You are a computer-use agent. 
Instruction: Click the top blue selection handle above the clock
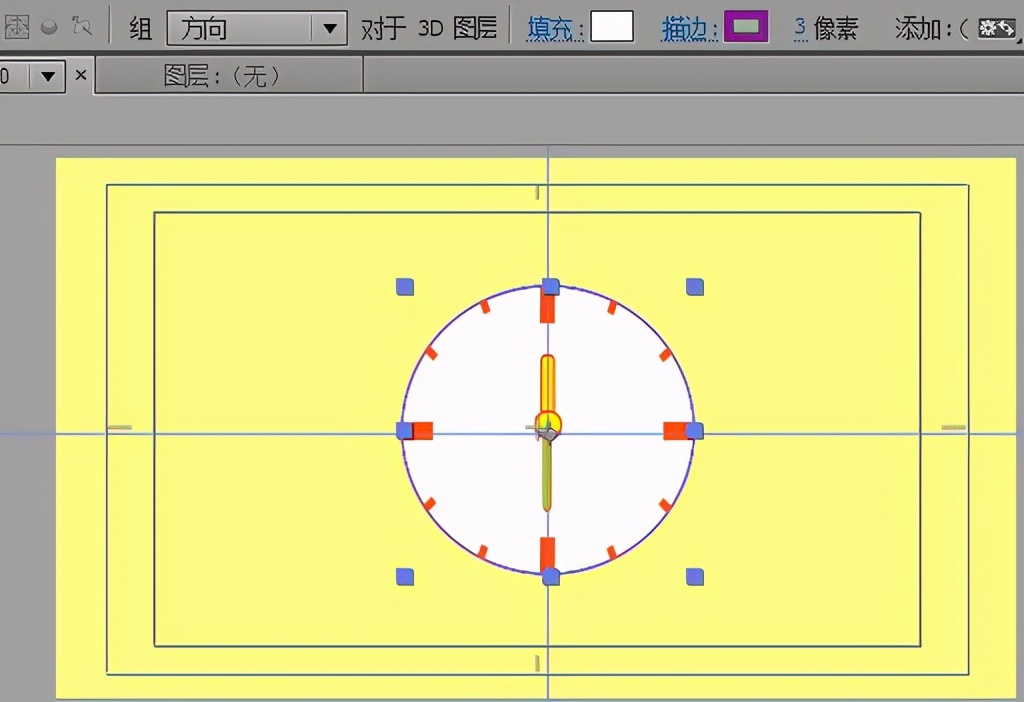pyautogui.click(x=550, y=285)
